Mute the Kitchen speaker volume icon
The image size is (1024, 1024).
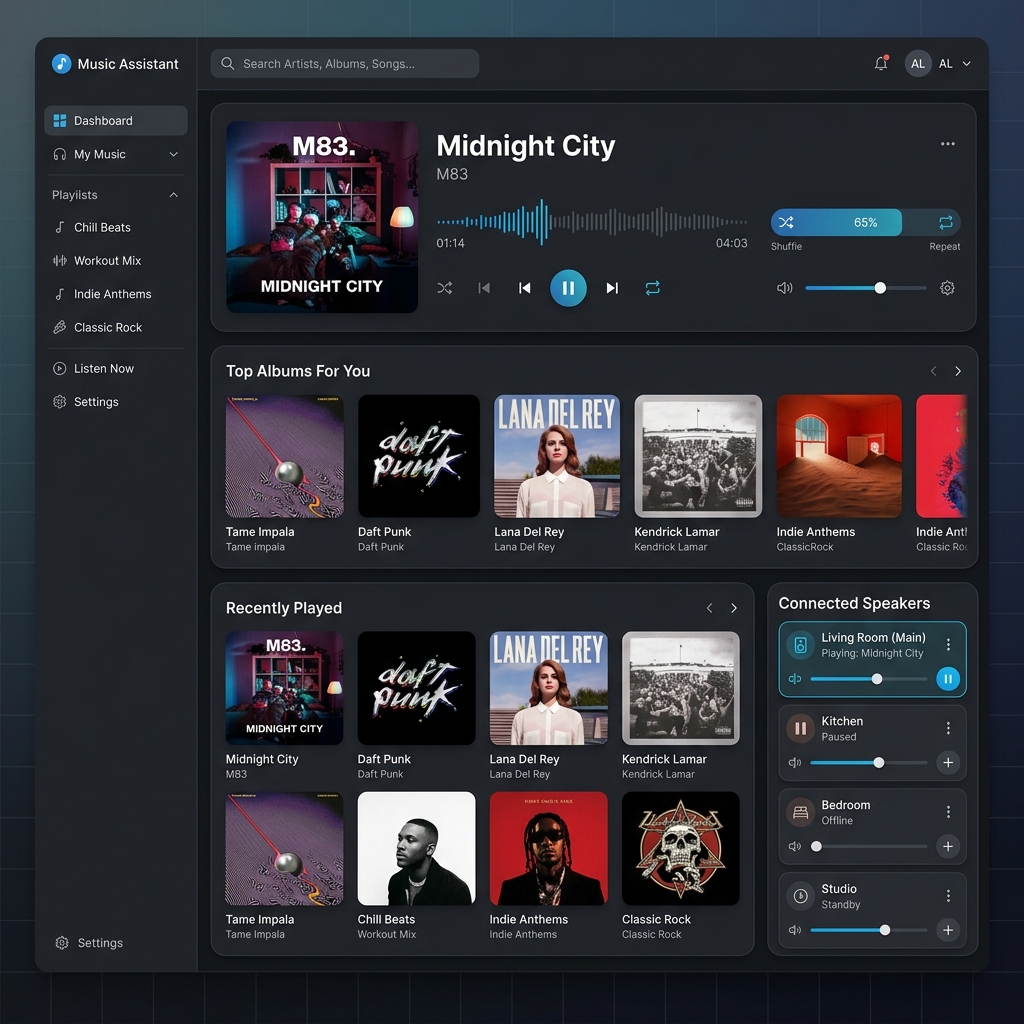795,762
